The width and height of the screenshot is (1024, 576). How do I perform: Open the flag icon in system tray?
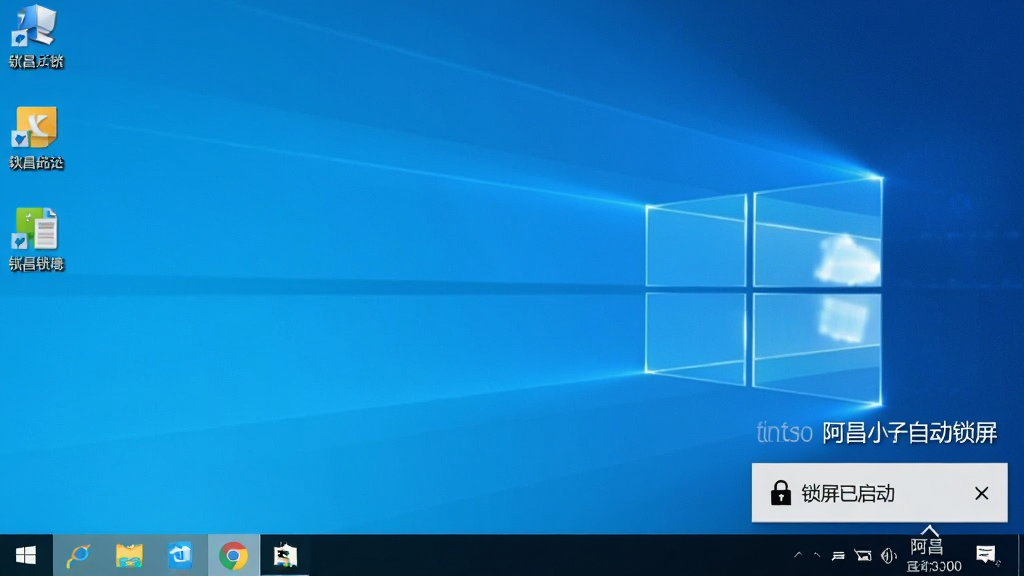click(839, 556)
